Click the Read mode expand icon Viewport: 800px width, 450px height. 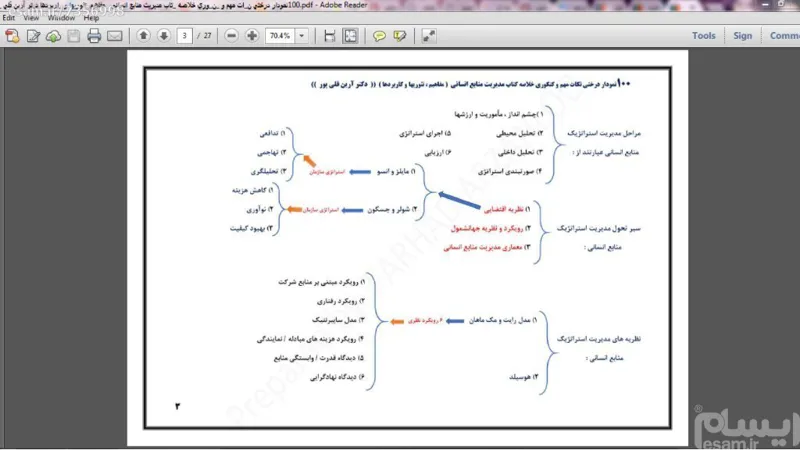[429, 36]
